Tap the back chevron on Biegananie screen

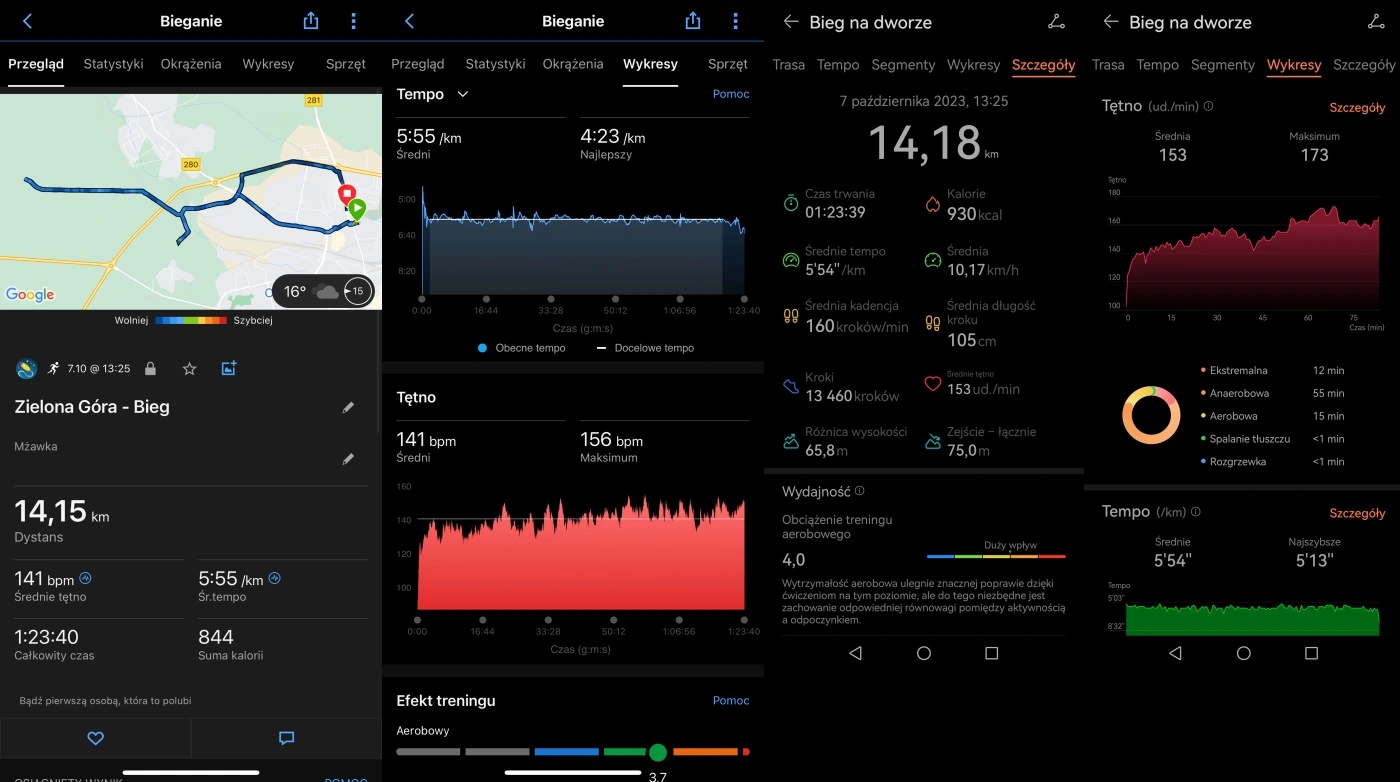pos(22,20)
